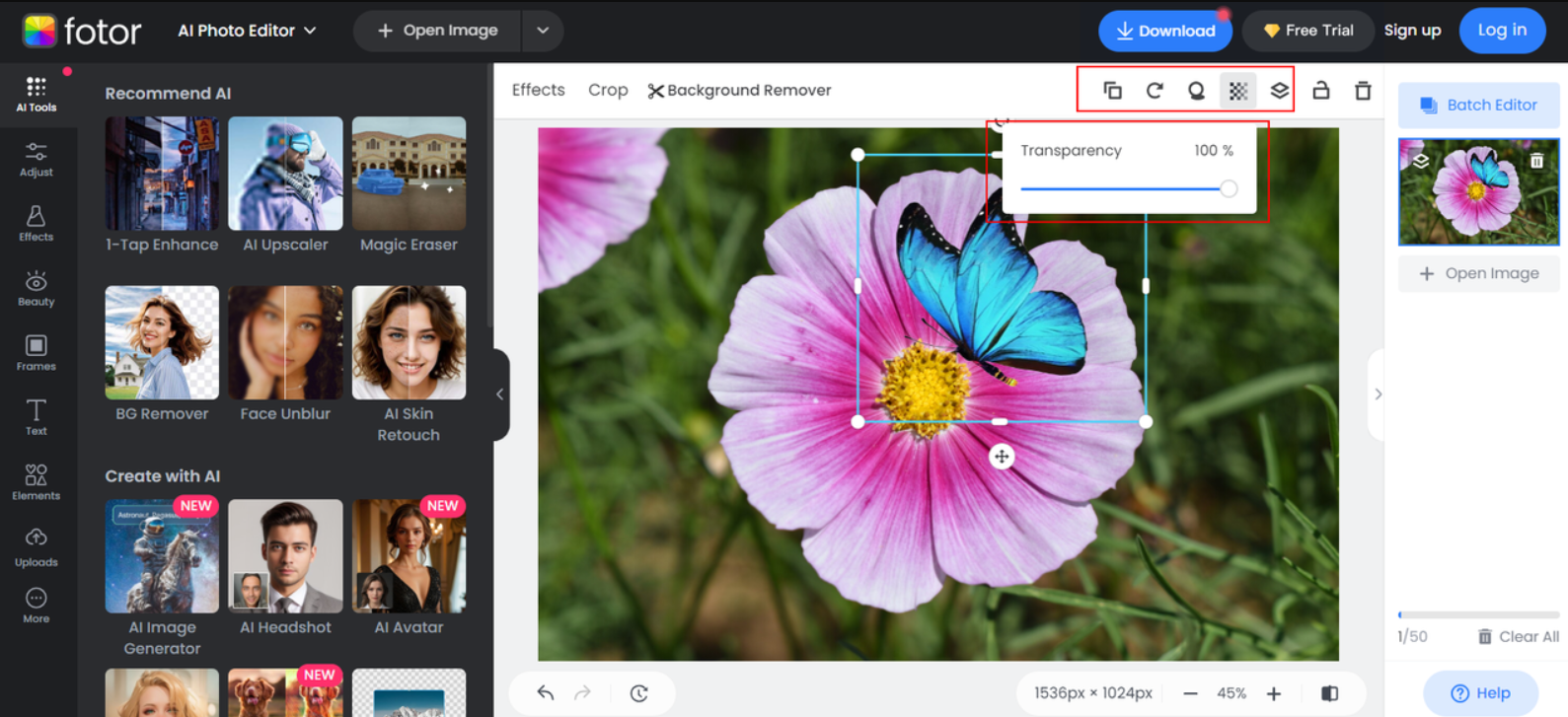Open the AI Headshot tool
The height and width of the screenshot is (717, 1568).
(x=285, y=569)
